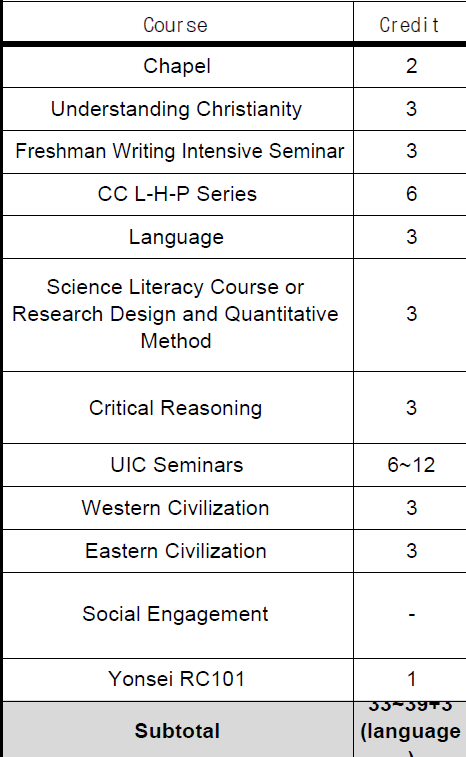Select the Critical Reasoning cell
The height and width of the screenshot is (757, 466).
tap(178, 407)
